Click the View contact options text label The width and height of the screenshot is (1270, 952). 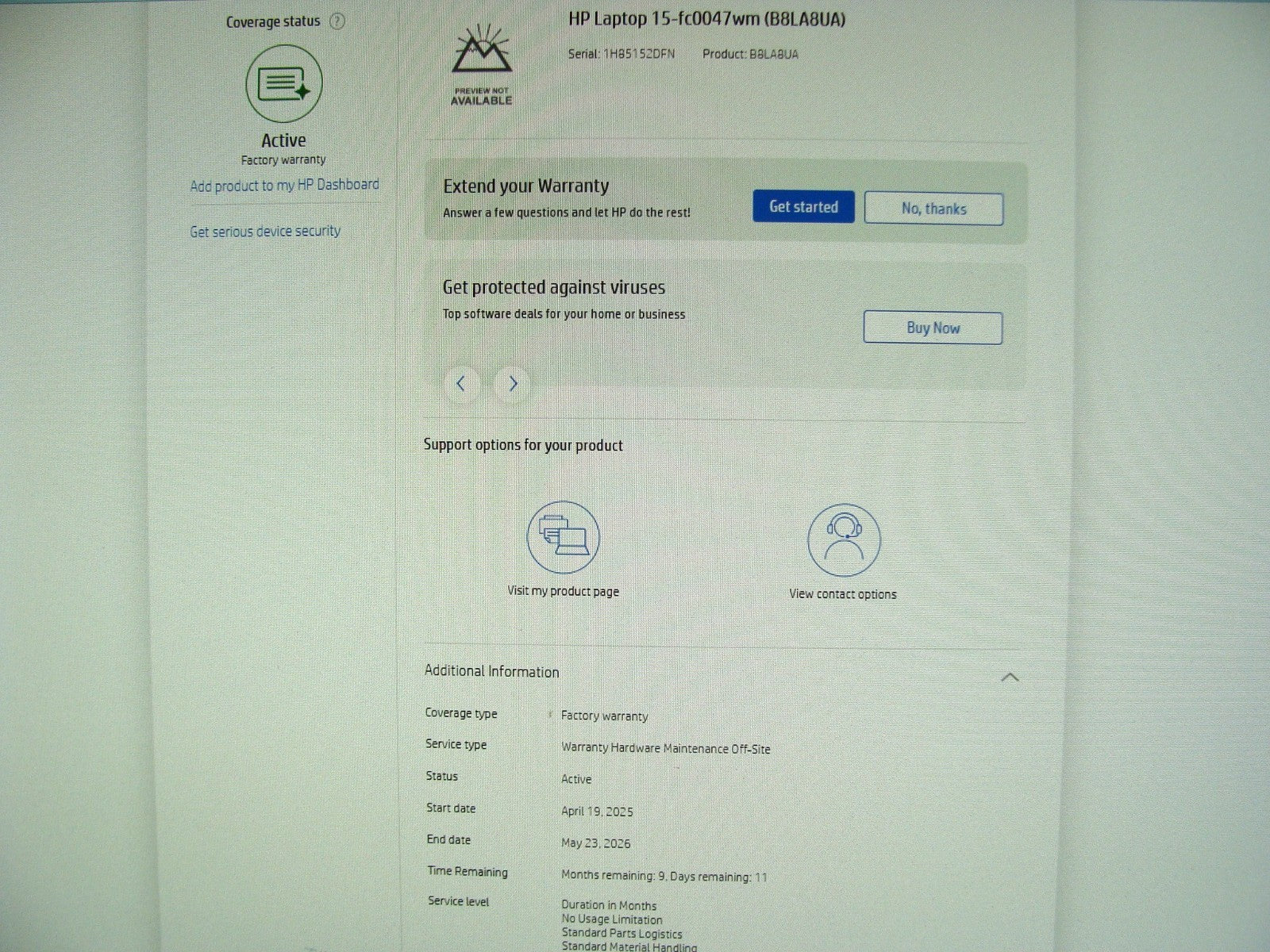pos(842,594)
